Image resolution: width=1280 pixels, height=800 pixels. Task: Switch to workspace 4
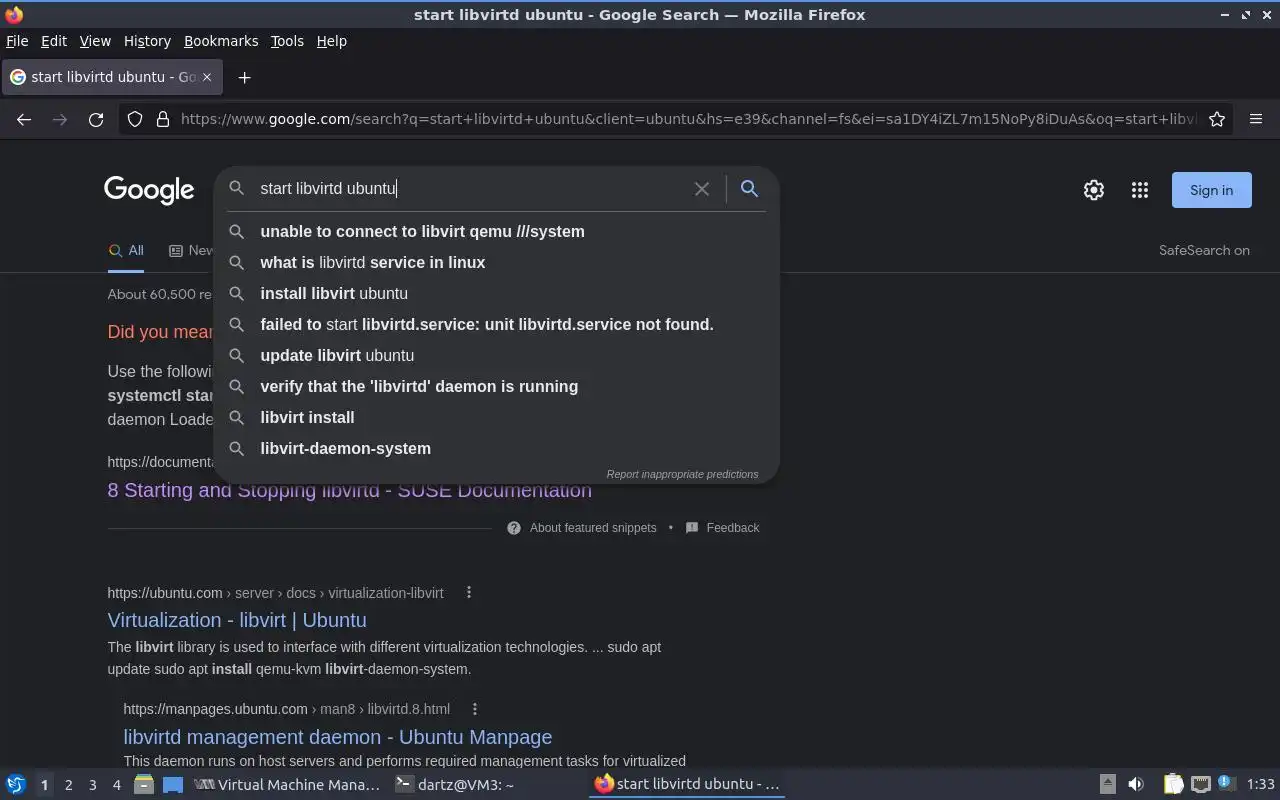(116, 785)
